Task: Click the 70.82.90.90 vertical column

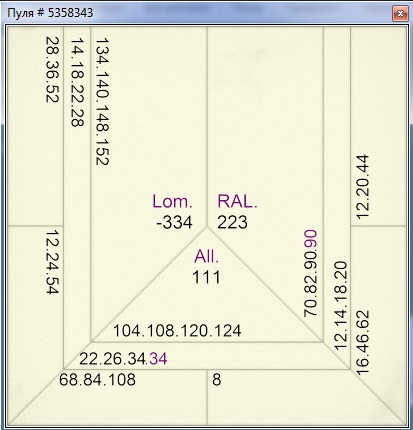Action: pyautogui.click(x=311, y=273)
